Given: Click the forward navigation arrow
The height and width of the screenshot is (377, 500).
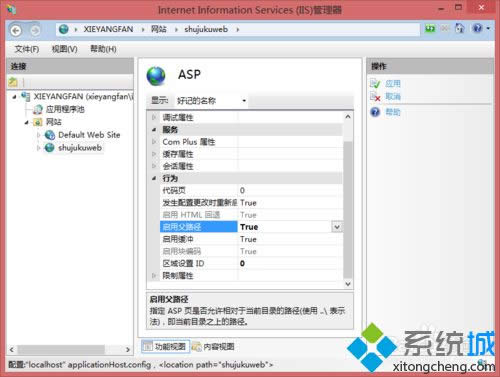Looking at the screenshot, I should coord(35,30).
